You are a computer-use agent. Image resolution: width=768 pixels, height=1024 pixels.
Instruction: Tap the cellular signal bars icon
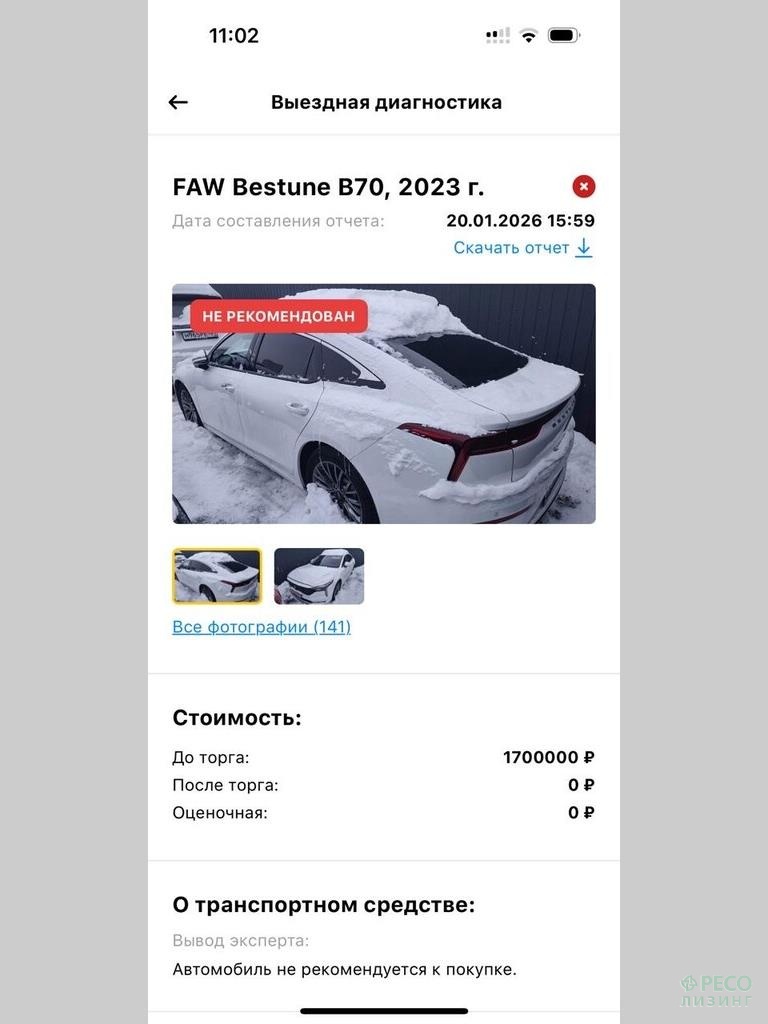tap(498, 35)
